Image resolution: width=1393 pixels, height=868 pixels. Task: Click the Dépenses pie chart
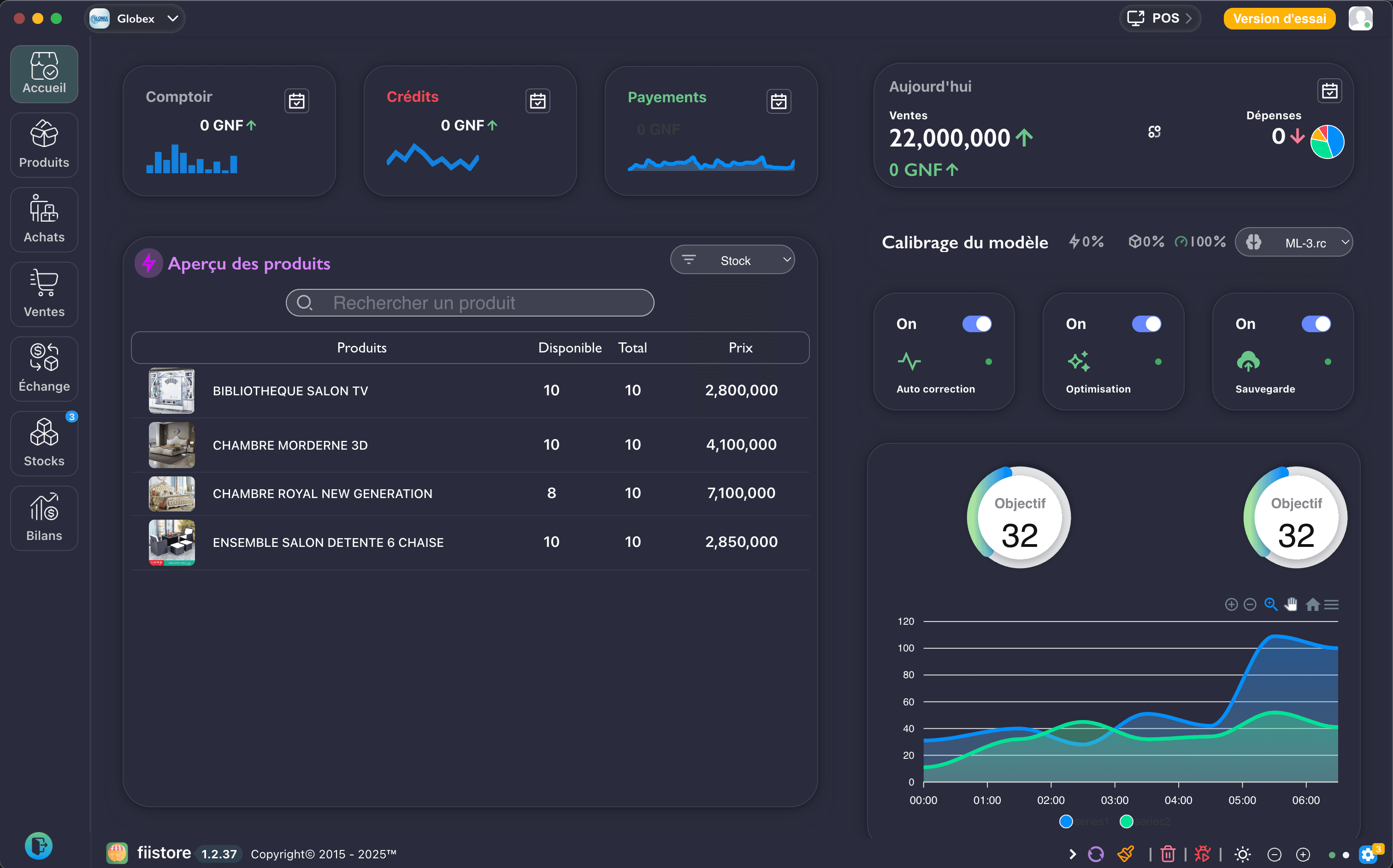[1327, 141]
